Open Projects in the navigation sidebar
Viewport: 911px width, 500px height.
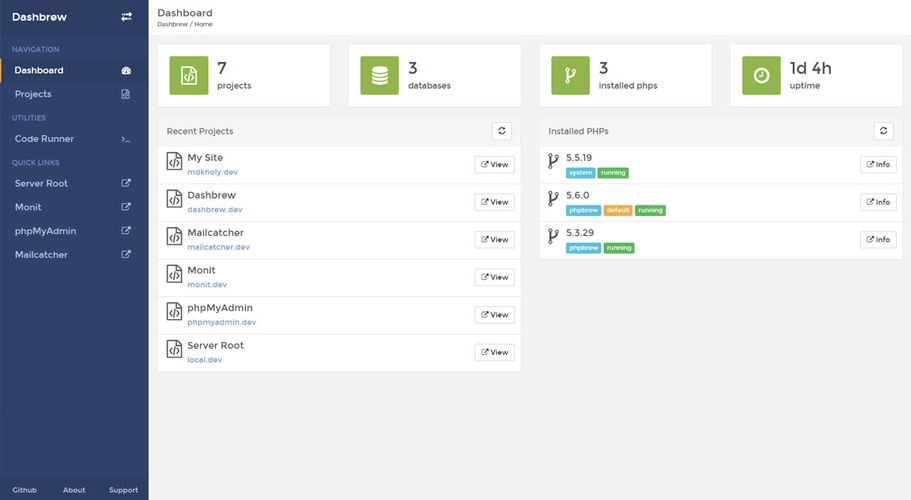[x=33, y=94]
